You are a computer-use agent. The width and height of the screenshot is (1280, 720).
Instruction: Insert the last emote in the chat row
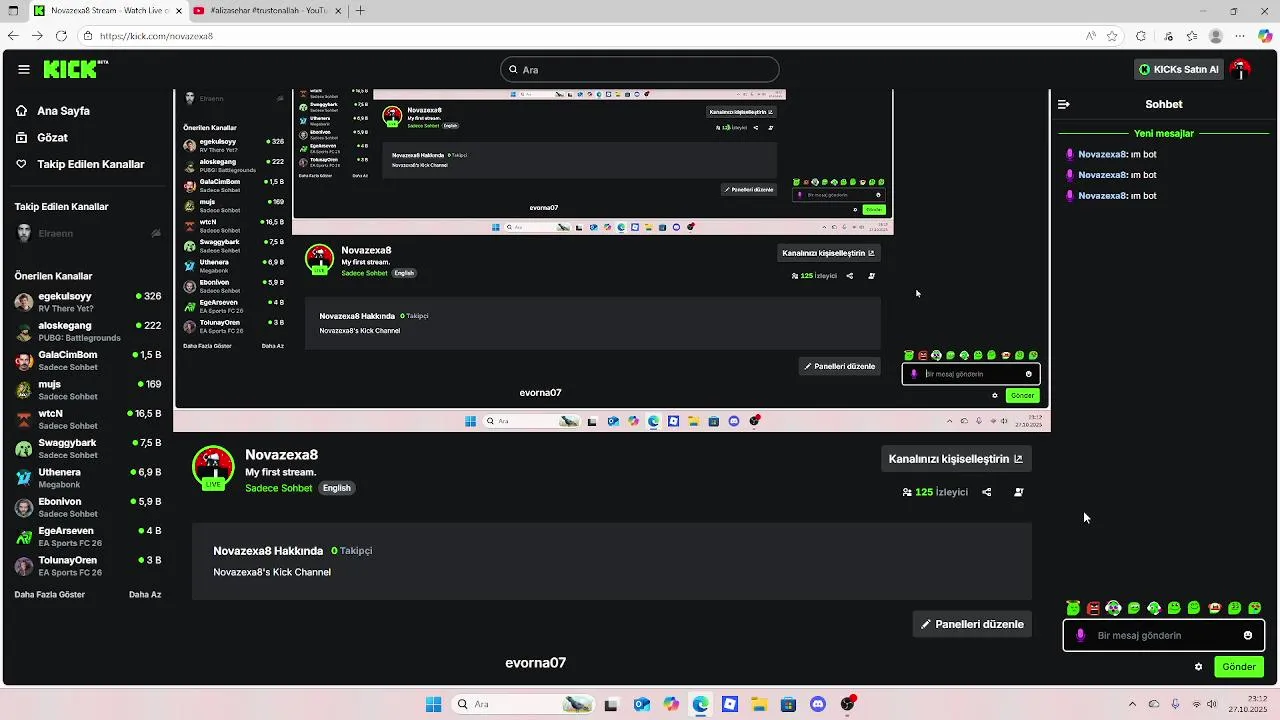coord(1255,608)
